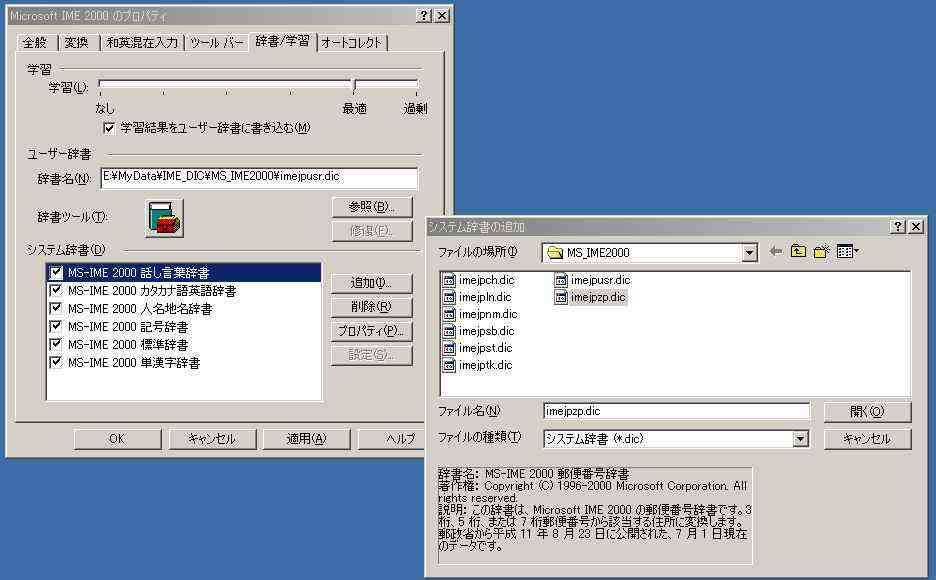Close the IME 2000 properties window
This screenshot has width=936, height=580.
pyautogui.click(x=442, y=16)
